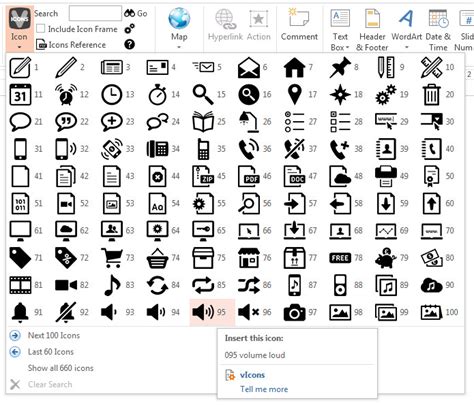474x407 pixels.
Task: Click the Hyperlink ribbon button
Action: (225, 25)
